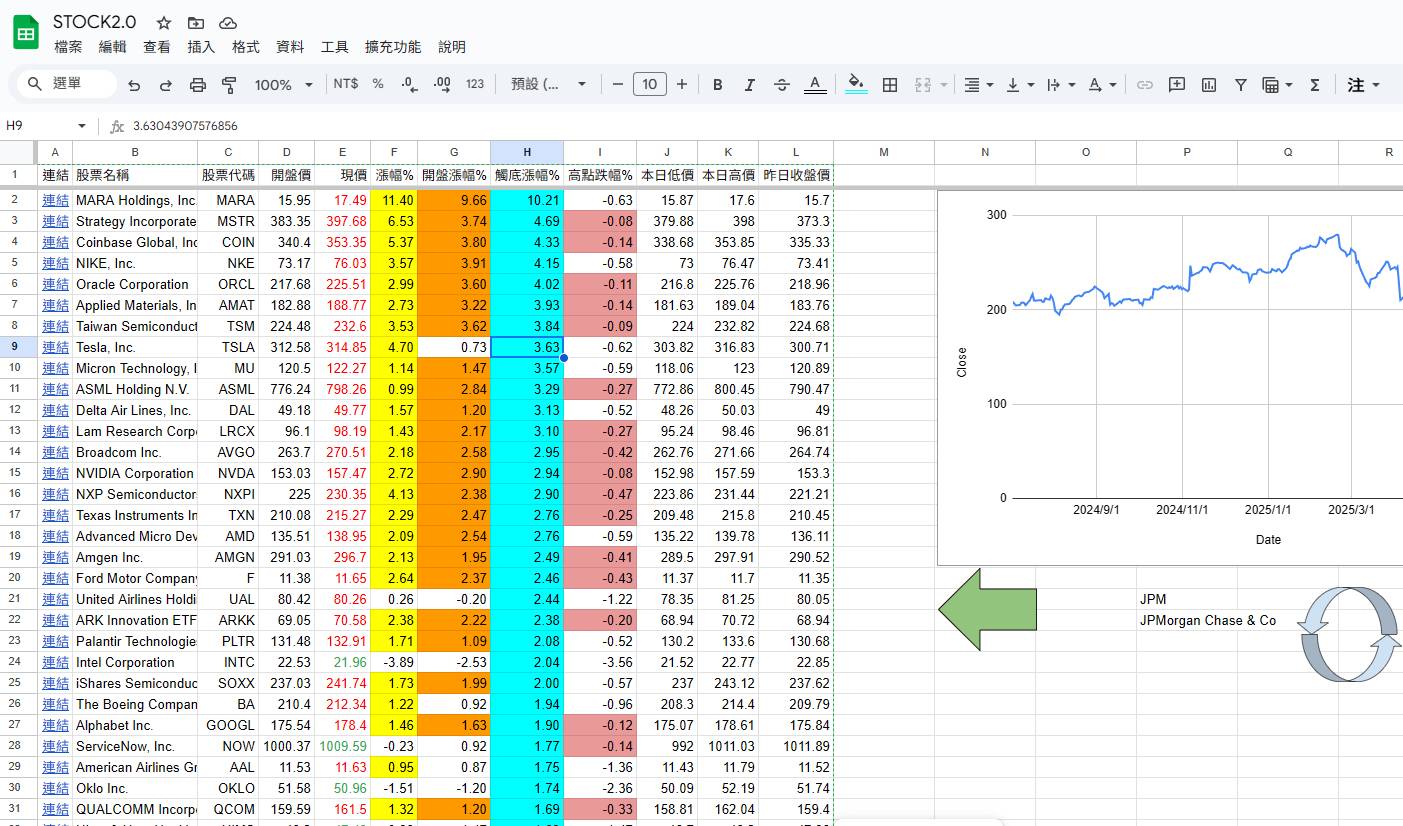Open the fill color picker
1403x826 pixels.
(856, 85)
